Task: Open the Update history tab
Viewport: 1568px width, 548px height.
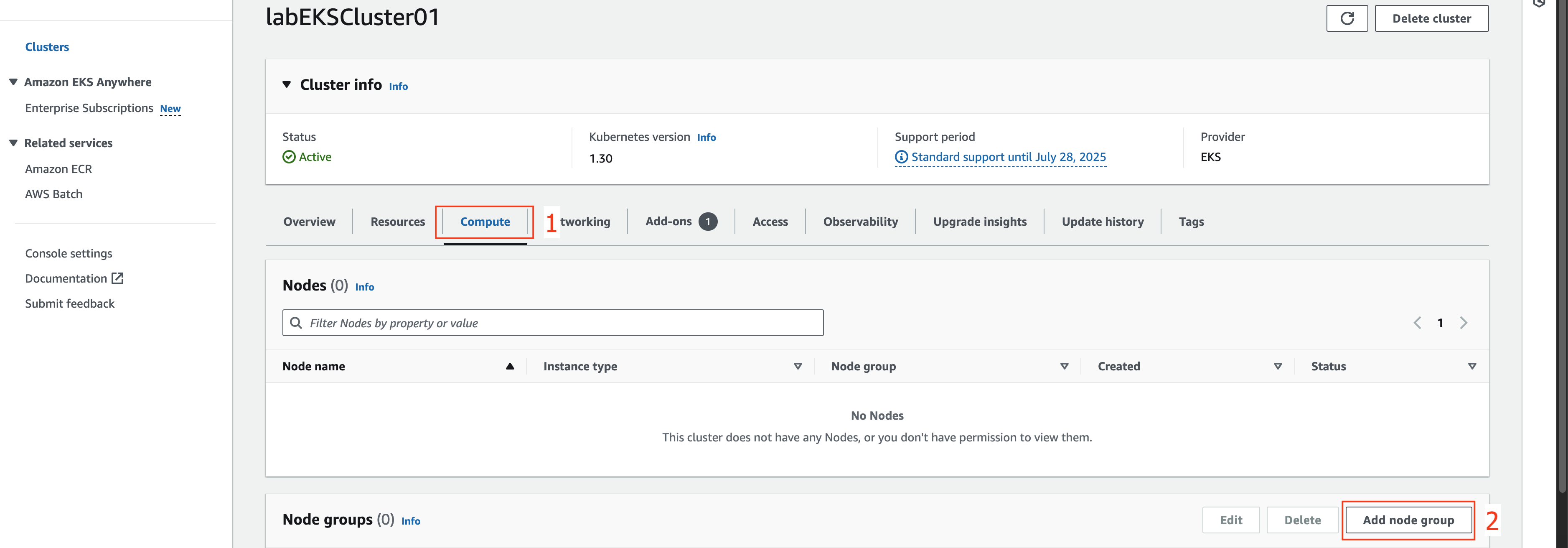Action: [x=1102, y=222]
